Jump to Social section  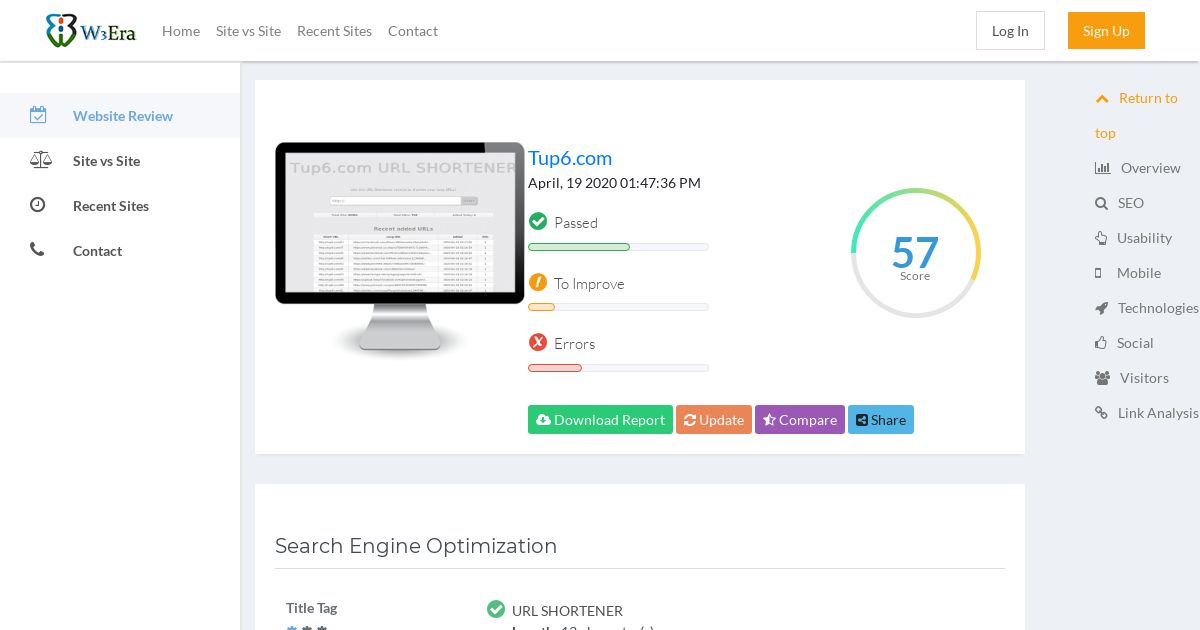pyautogui.click(x=1135, y=343)
